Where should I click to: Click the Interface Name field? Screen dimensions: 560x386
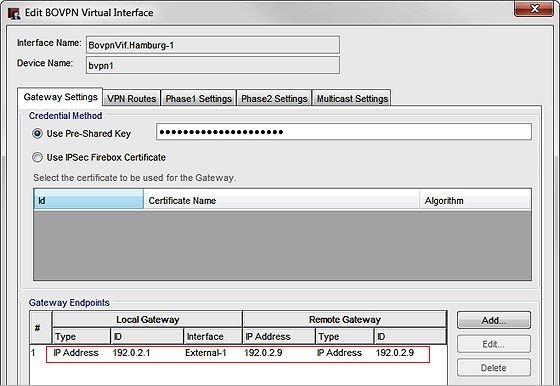213,45
